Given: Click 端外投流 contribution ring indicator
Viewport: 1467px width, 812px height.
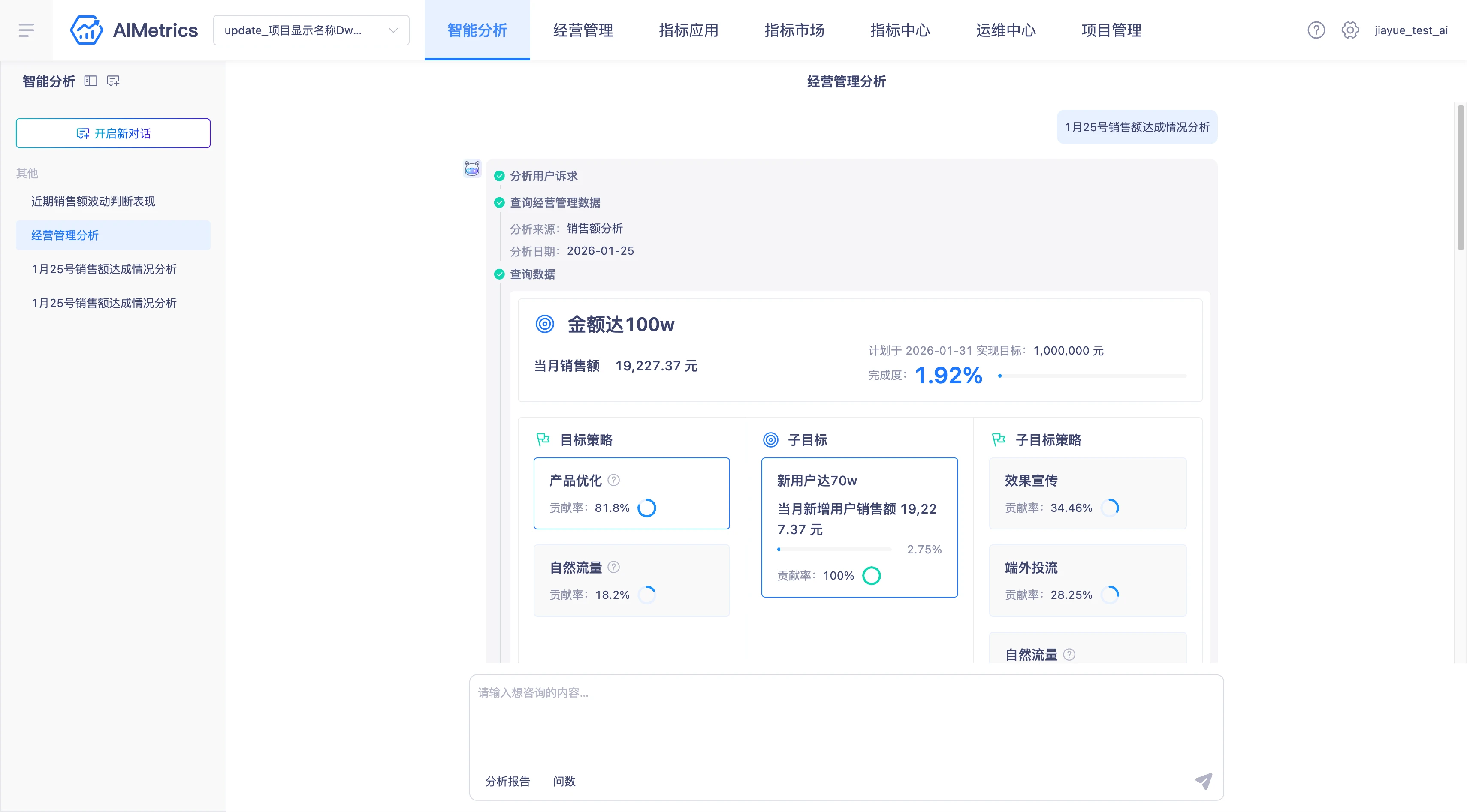Looking at the screenshot, I should pos(1110,595).
